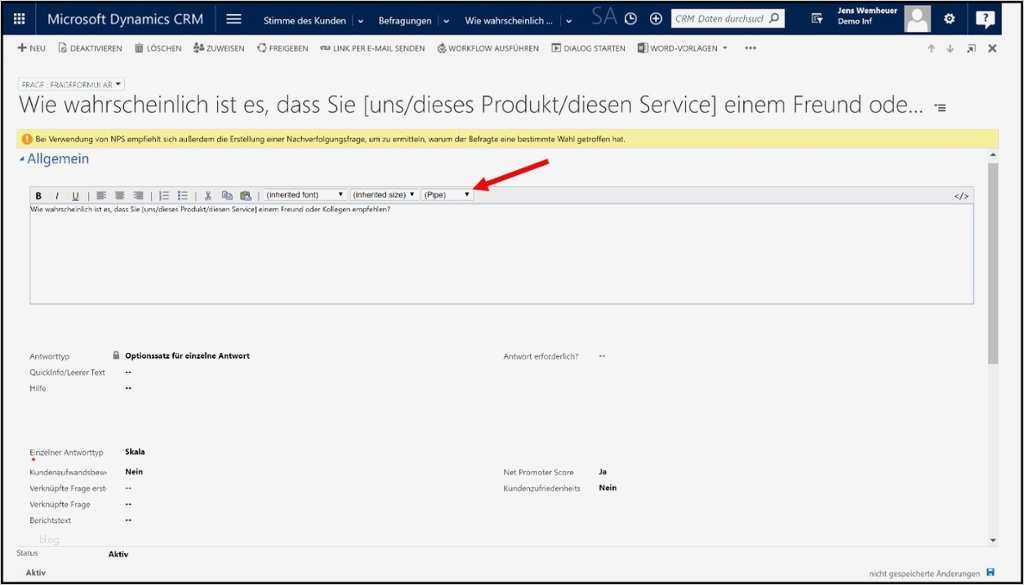Open Stimme des Kunden dropdown arrow
1024x585 pixels.
coord(360,21)
